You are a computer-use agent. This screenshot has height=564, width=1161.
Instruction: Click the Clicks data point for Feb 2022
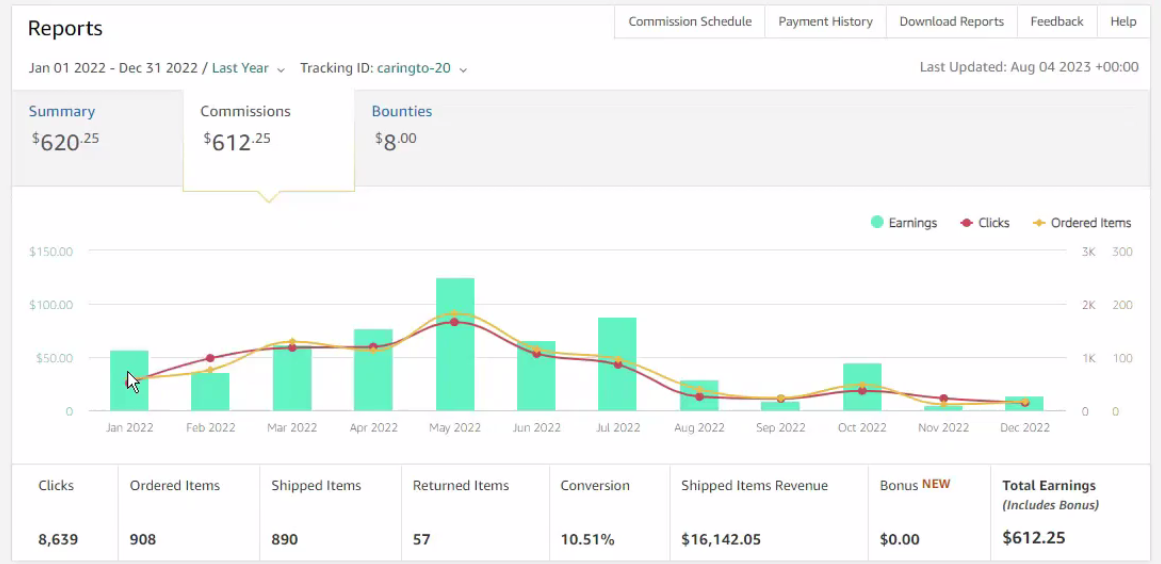click(210, 358)
